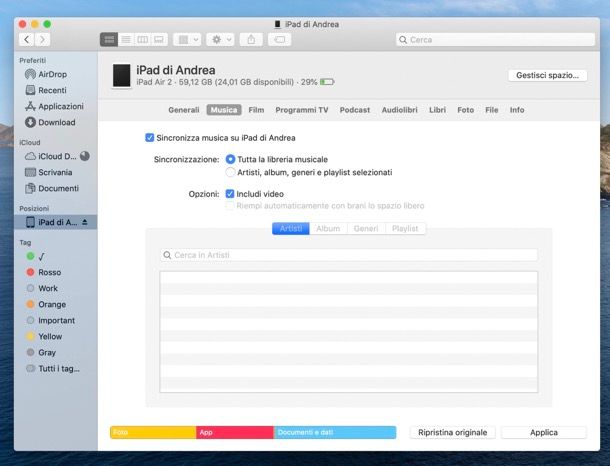The width and height of the screenshot is (610, 466).
Task: Select the Artisti segment
Action: pyautogui.click(x=291, y=228)
